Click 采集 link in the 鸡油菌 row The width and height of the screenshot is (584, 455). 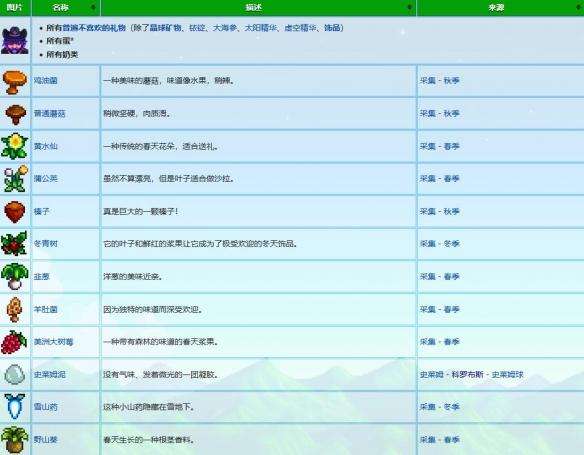point(428,80)
